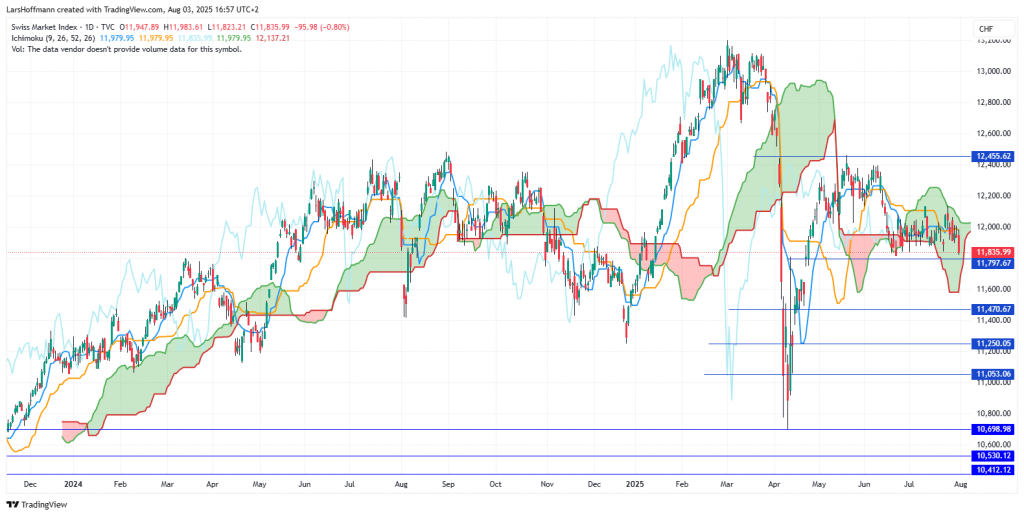Select the 11,470.67 support line label
The image size is (1024, 516).
point(992,309)
